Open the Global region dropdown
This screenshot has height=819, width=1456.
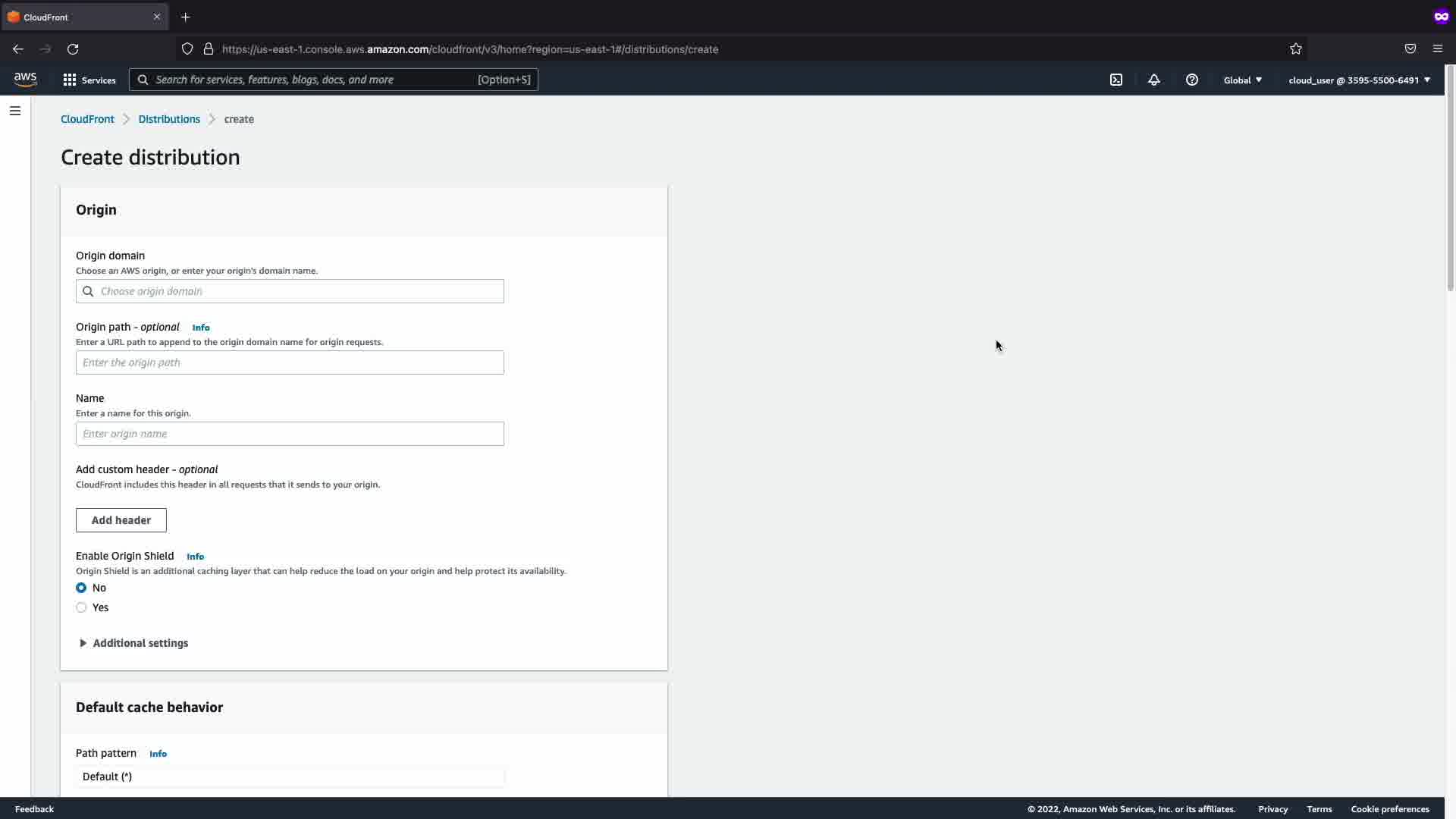coord(1242,80)
